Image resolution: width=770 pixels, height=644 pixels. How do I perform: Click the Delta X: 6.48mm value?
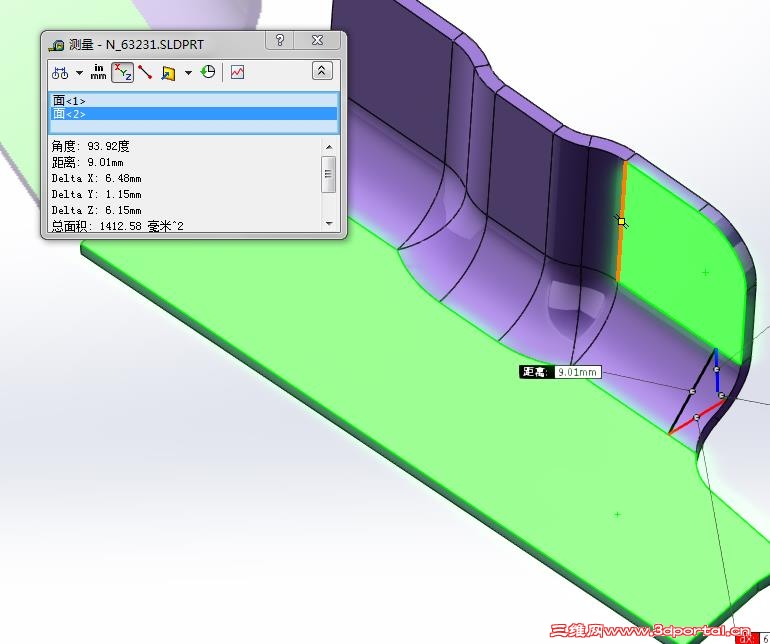[96, 178]
